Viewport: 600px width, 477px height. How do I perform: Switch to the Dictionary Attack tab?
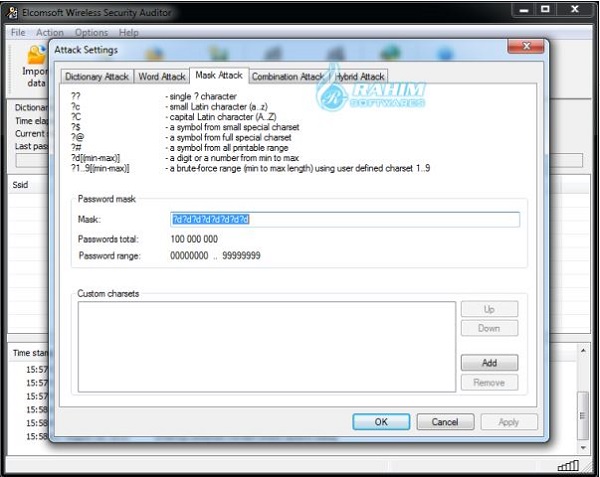(x=97, y=77)
